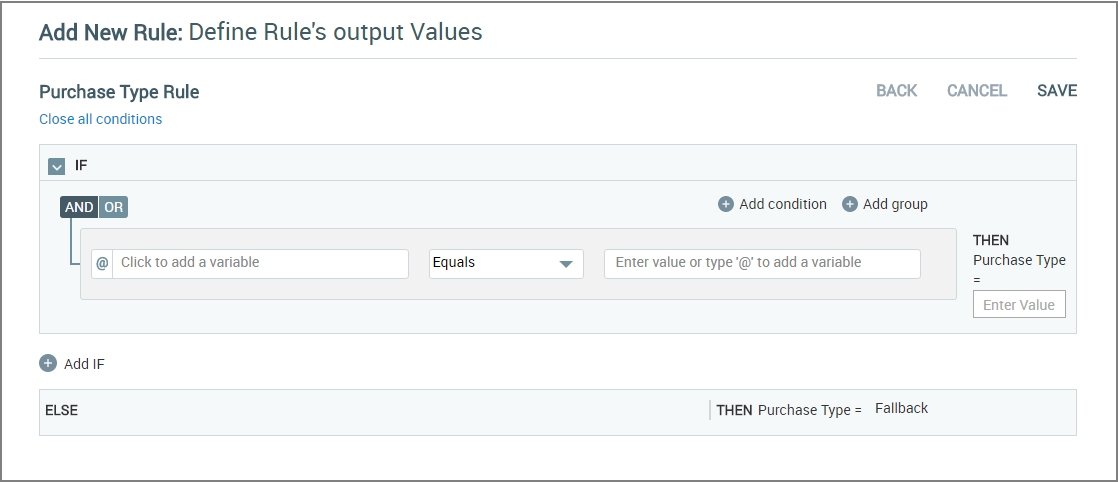Click CANCEL to discard the rule
1118x482 pixels.
[x=977, y=91]
